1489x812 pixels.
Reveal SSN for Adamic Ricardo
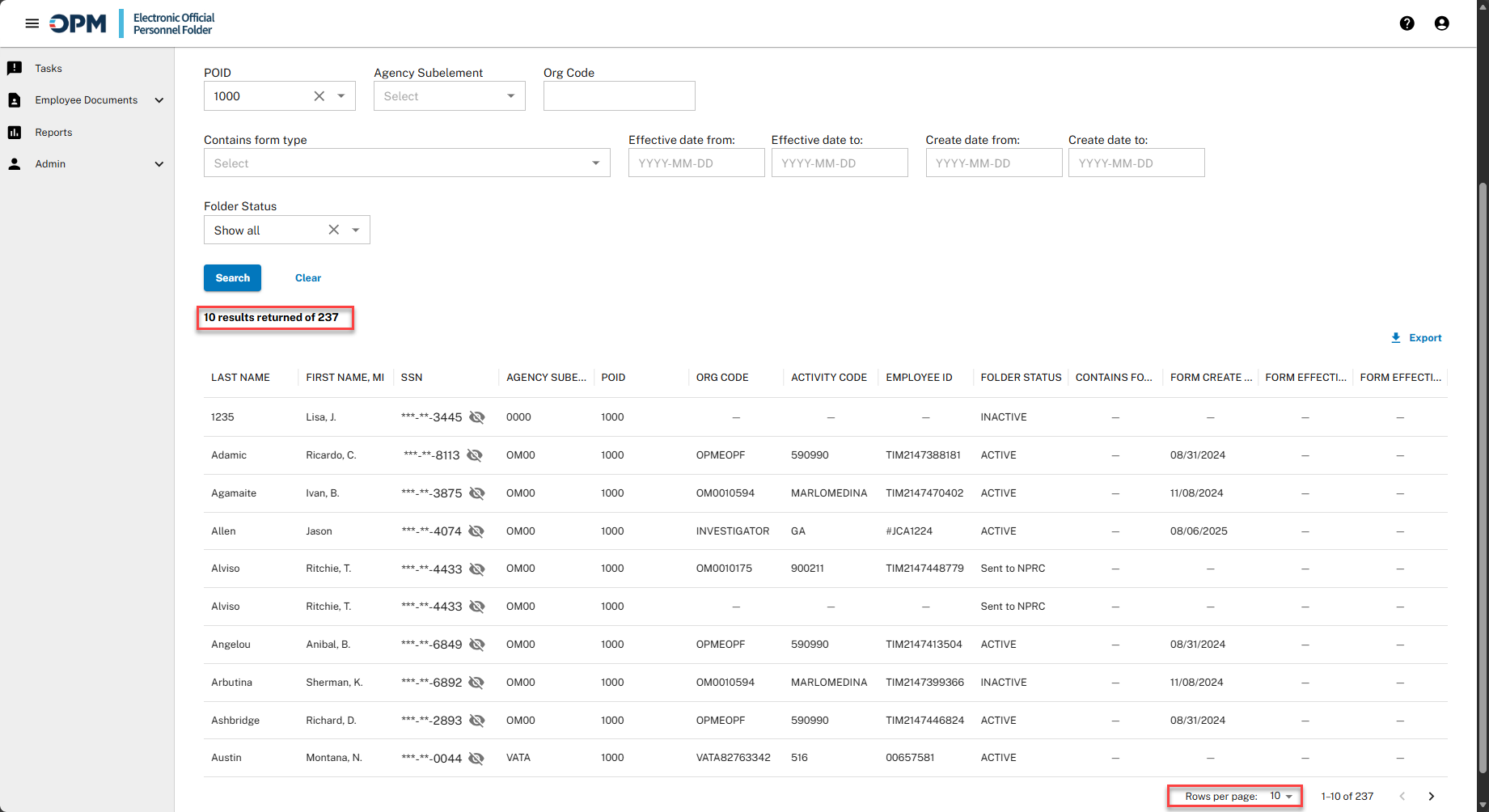pyautogui.click(x=475, y=455)
